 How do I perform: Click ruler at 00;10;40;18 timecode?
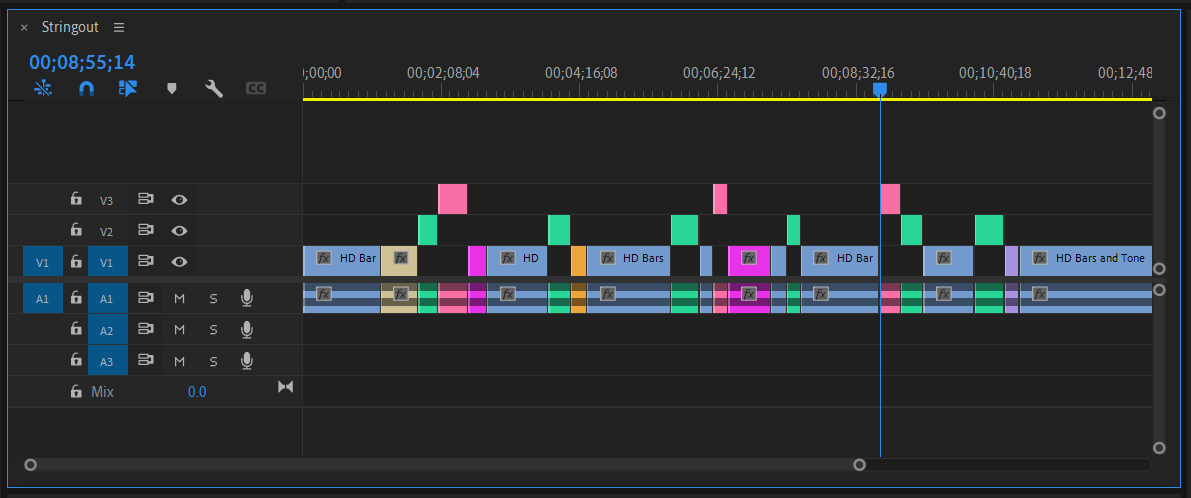(x=995, y=73)
